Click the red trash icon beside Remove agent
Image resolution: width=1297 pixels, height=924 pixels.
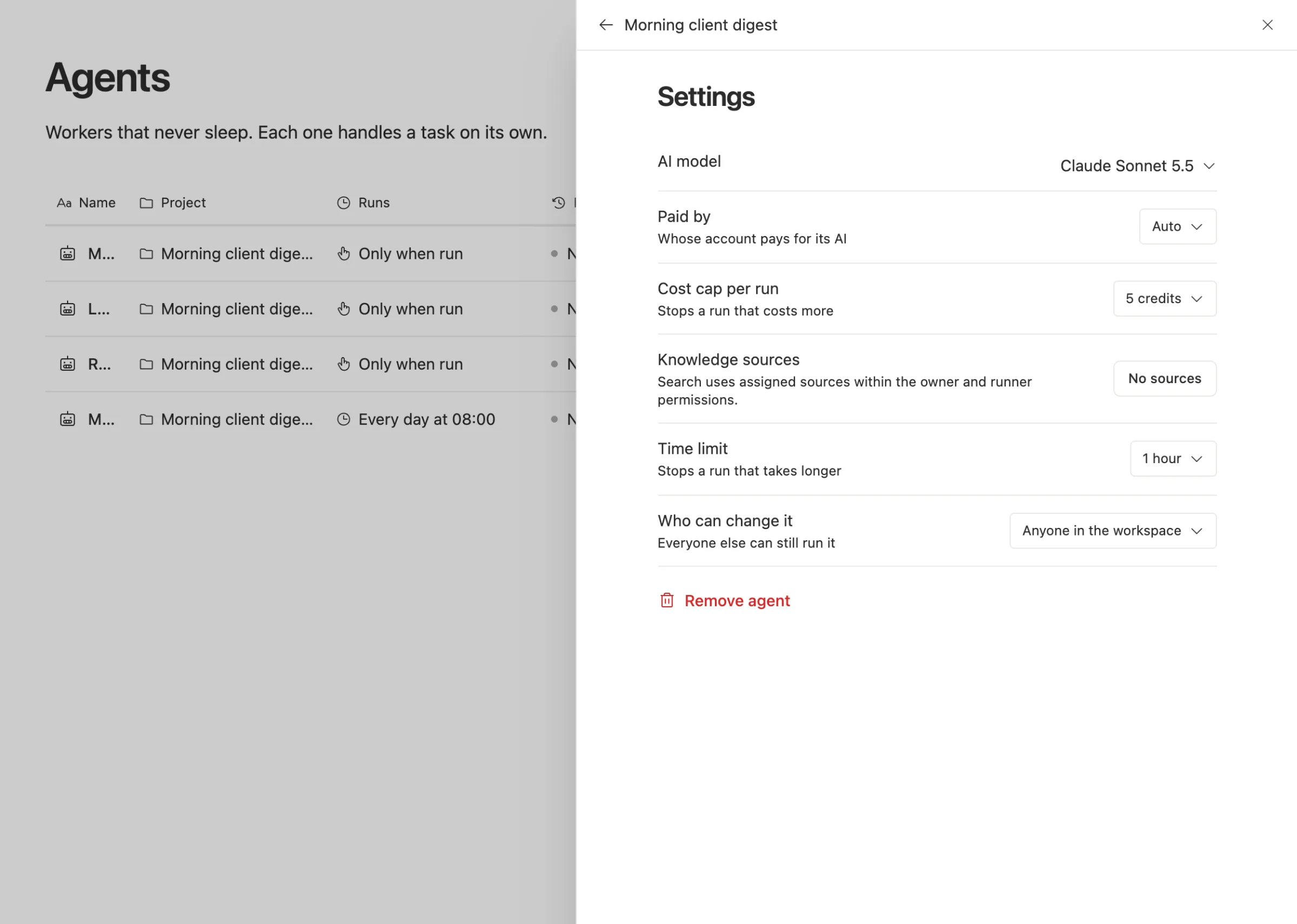pyautogui.click(x=667, y=600)
